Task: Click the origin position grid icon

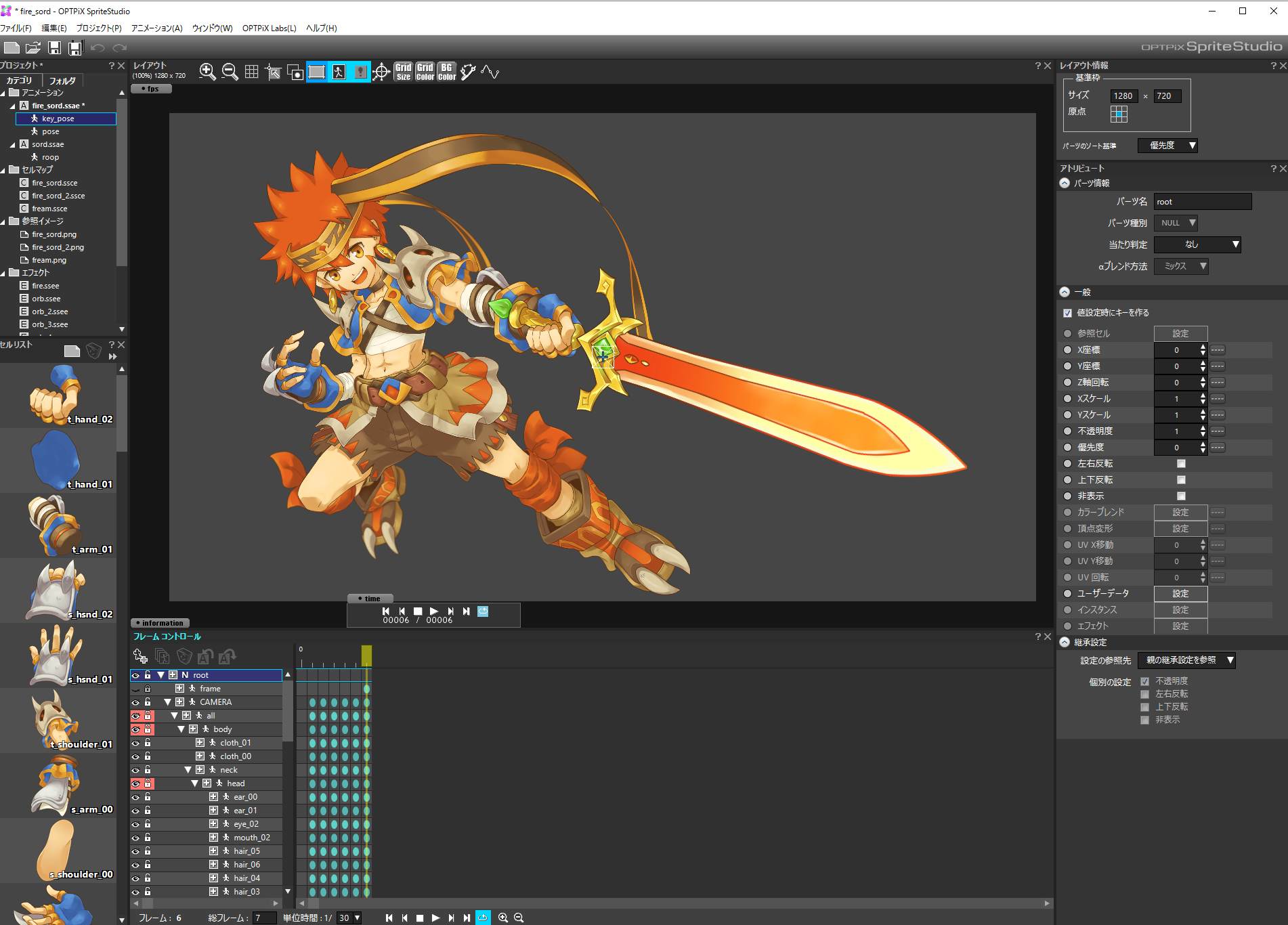Action: (1119, 114)
